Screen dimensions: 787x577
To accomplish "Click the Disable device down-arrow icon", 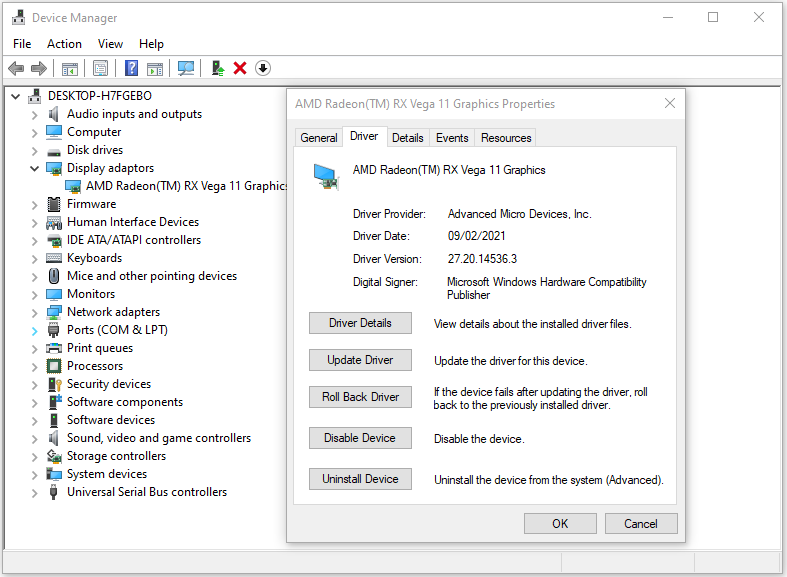I will click(263, 68).
